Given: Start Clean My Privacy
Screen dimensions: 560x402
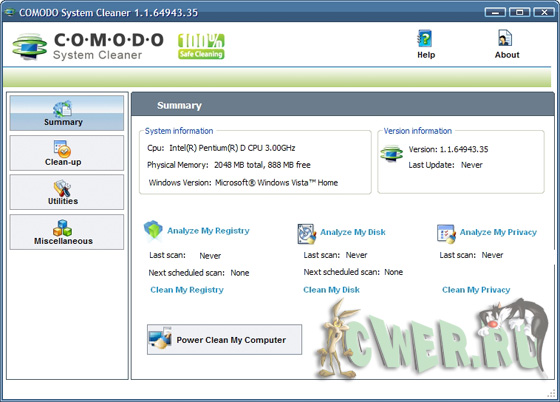Looking at the screenshot, I should click(476, 290).
